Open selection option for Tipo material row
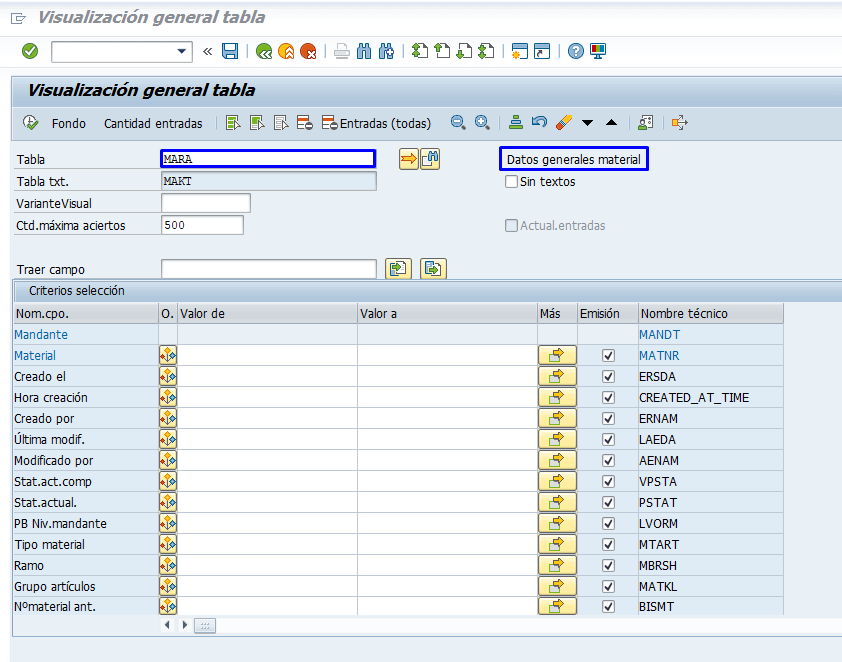Viewport: 842px width, 662px height. pyautogui.click(x=167, y=544)
